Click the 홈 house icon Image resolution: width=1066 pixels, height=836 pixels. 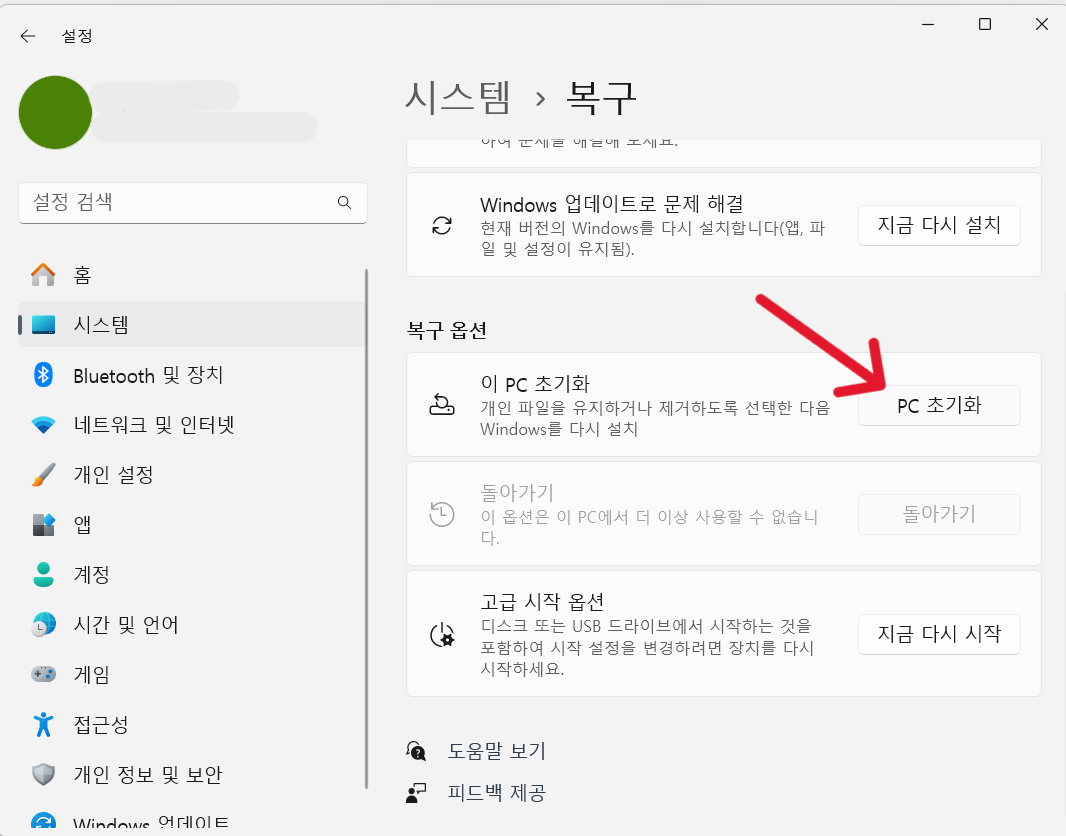44,275
